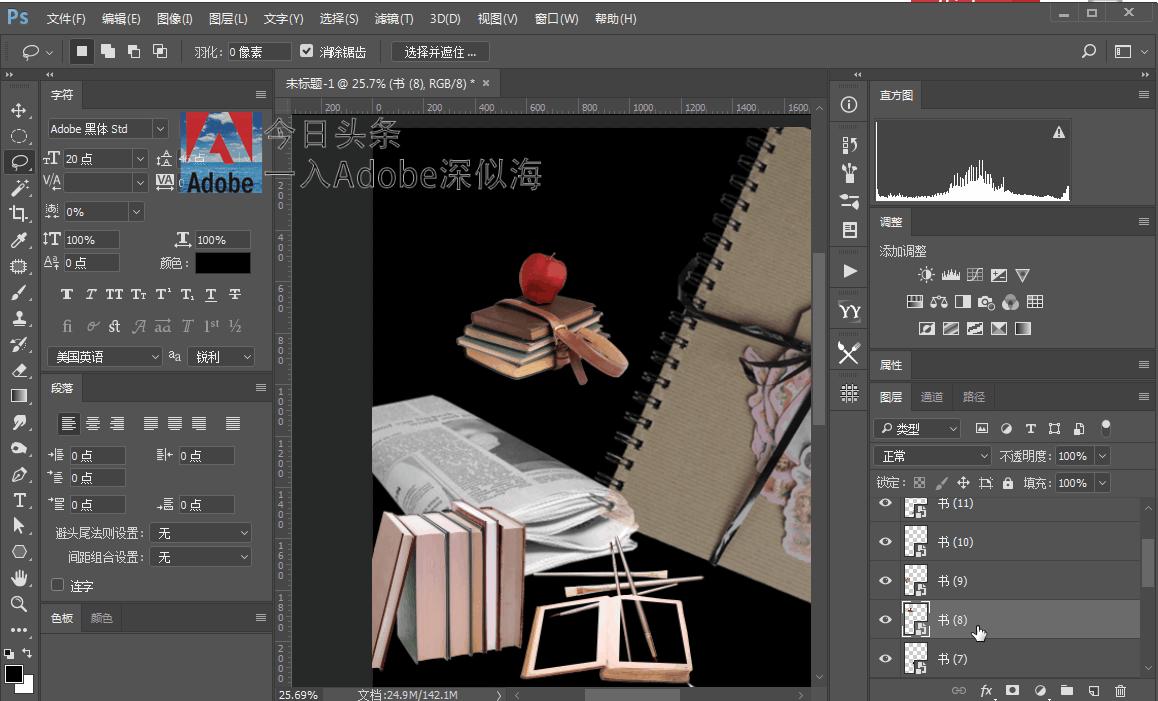This screenshot has height=701, width=1158.
Task: Toggle visibility of layer 书 (7)
Action: coord(885,658)
